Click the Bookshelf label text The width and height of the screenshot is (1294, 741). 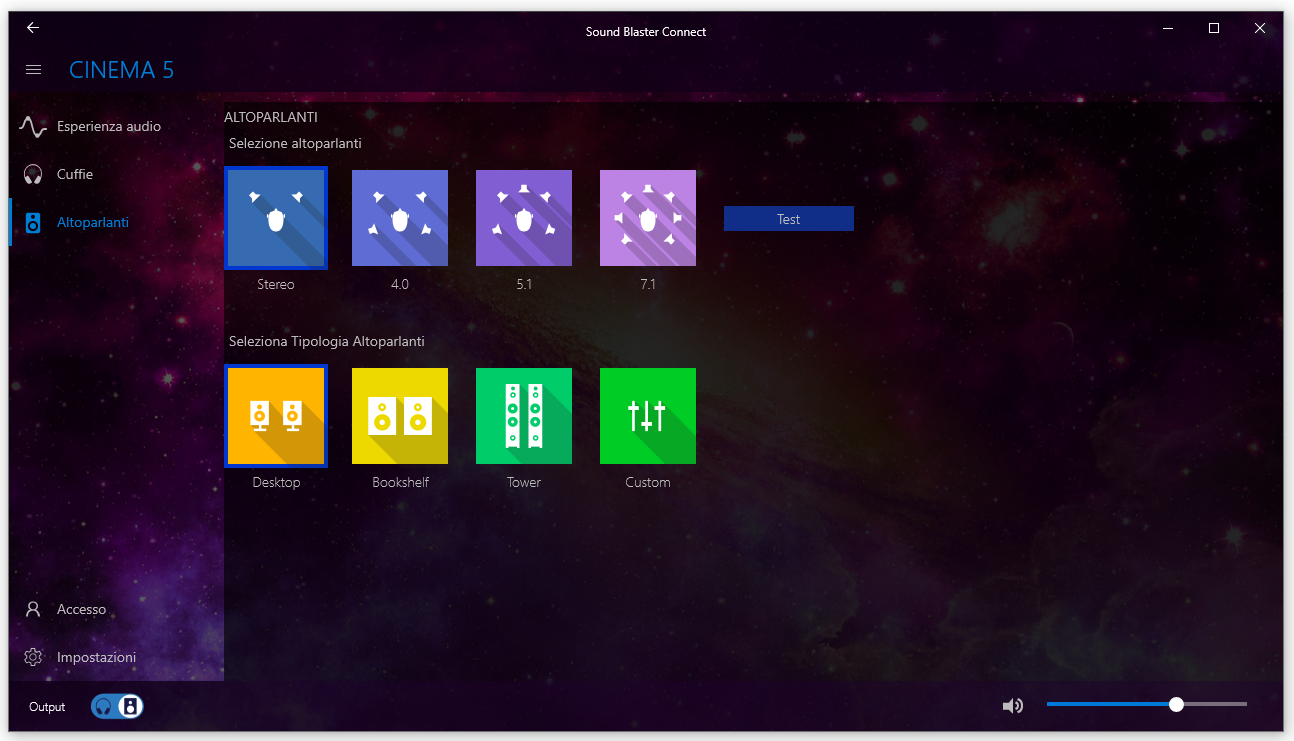401,483
